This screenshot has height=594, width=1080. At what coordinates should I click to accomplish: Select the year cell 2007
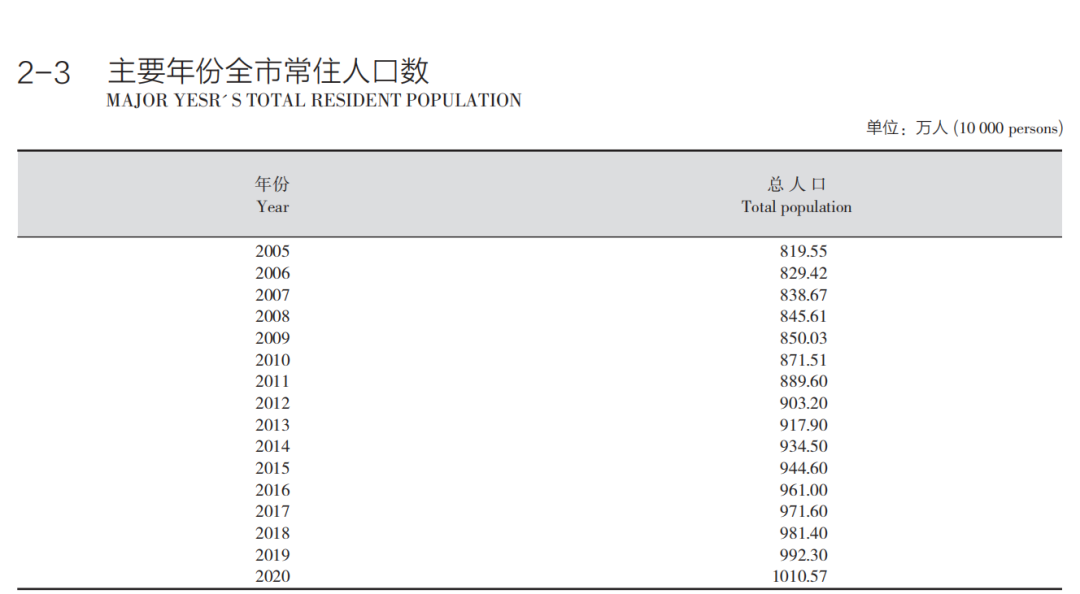point(273,295)
